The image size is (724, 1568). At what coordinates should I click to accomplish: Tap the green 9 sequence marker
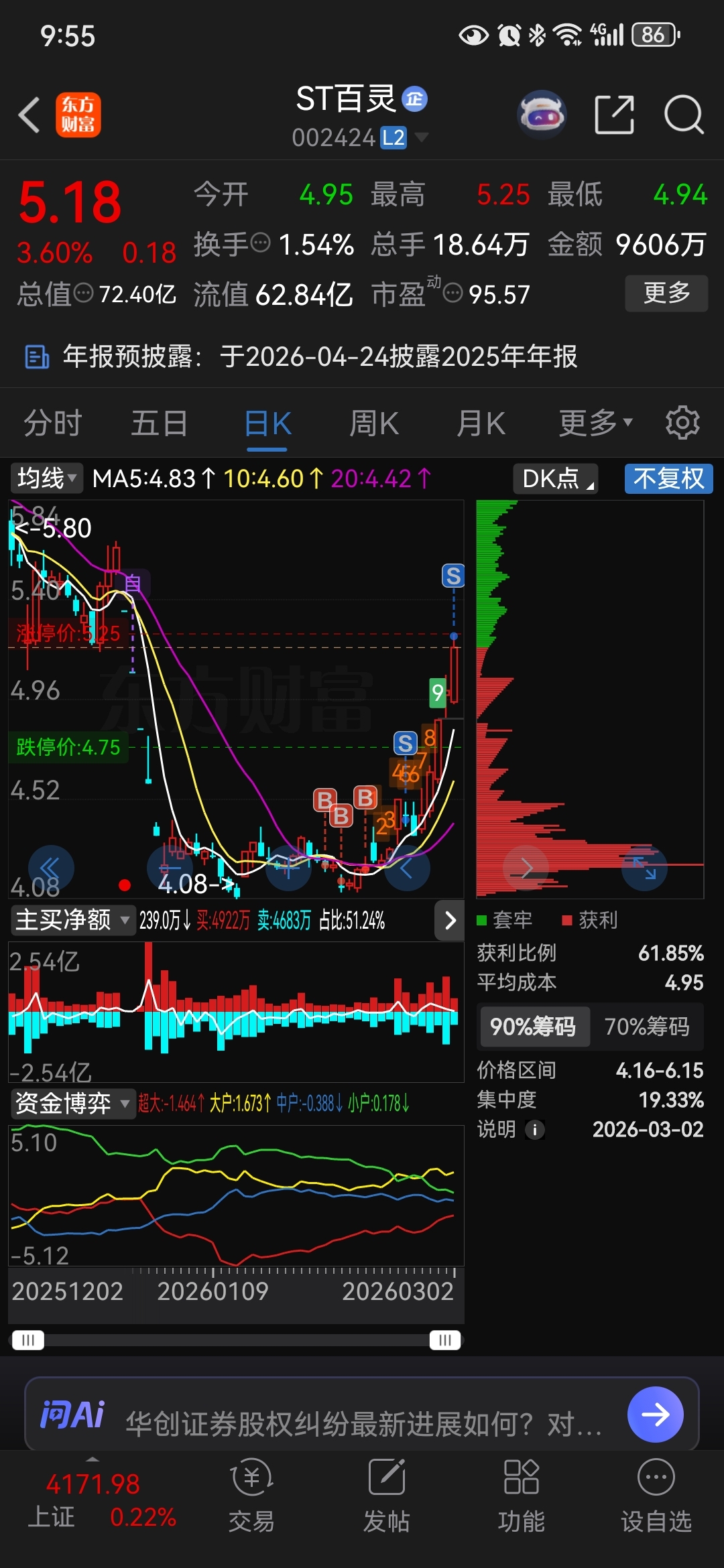(x=438, y=692)
